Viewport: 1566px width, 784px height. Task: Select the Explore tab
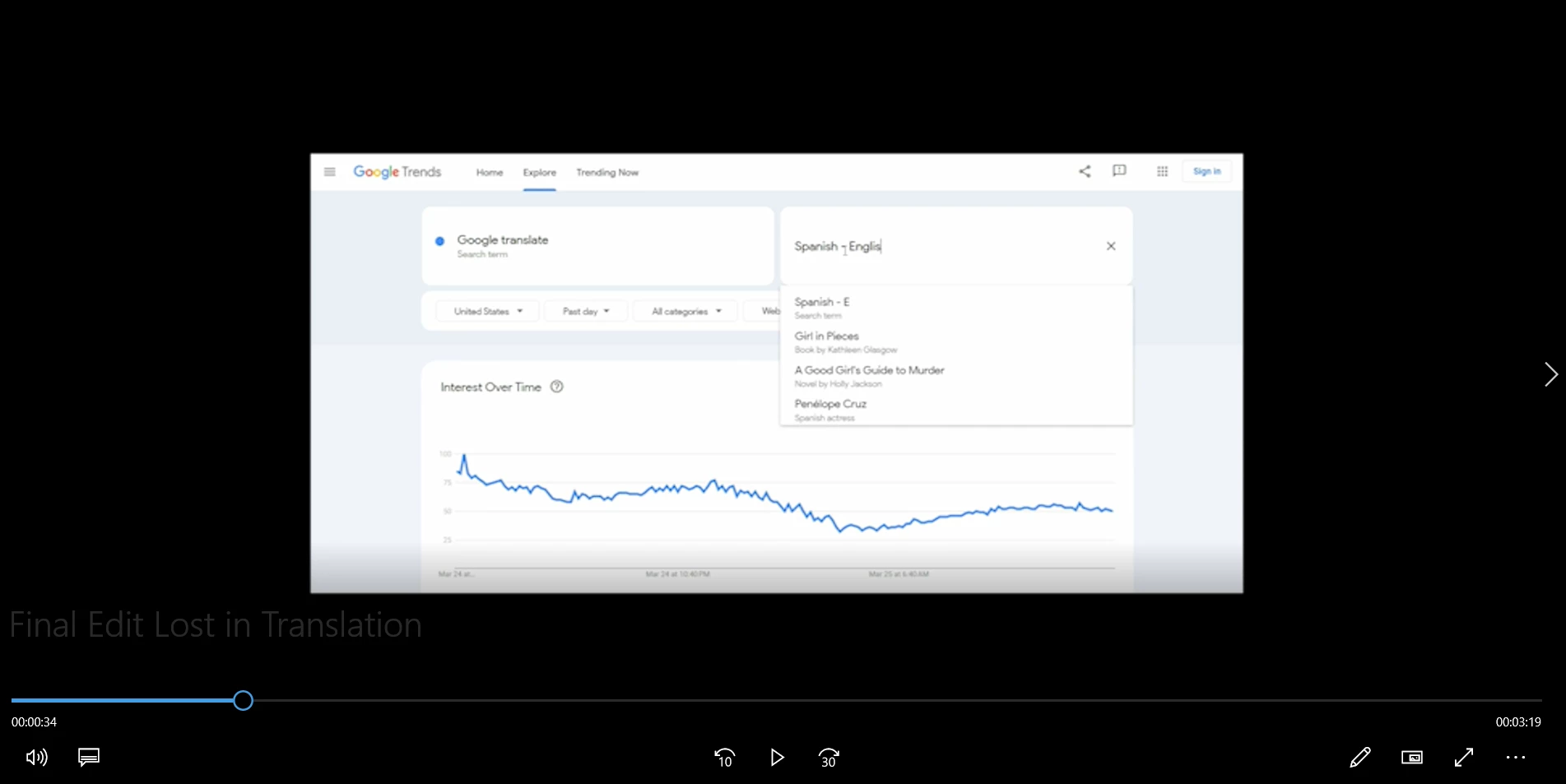click(x=540, y=173)
